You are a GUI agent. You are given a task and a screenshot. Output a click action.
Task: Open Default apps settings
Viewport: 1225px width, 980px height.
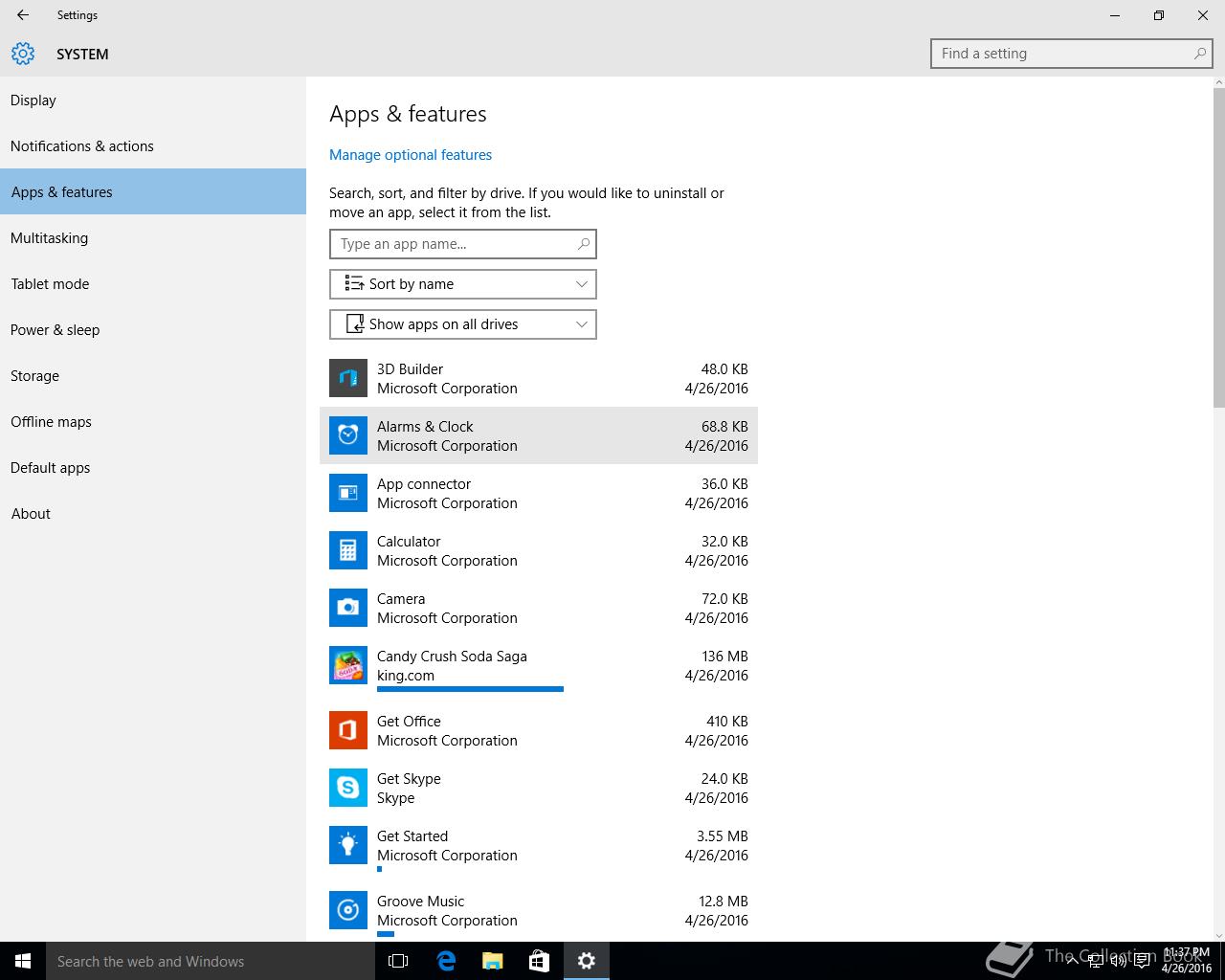153,468
